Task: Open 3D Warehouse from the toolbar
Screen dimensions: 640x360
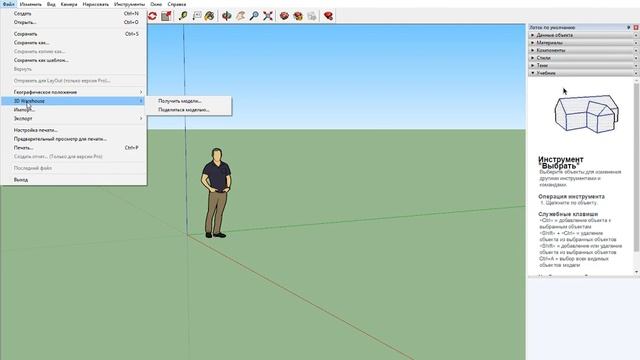Action: tap(284, 16)
